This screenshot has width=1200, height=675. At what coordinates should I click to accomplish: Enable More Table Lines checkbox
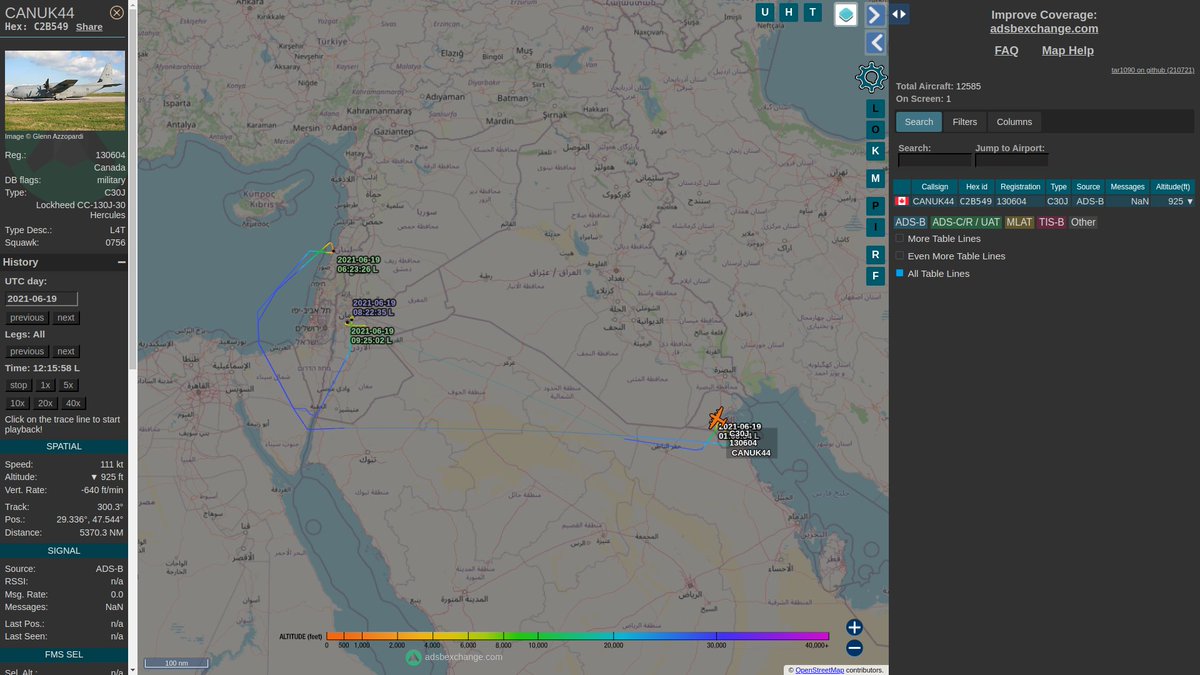coord(899,239)
